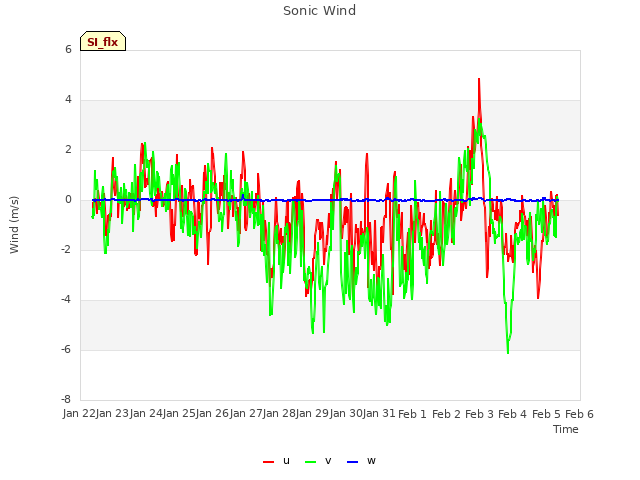The width and height of the screenshot is (640, 480).
Task: Click the Feb 1 x-axis tick label
Action: (x=412, y=414)
